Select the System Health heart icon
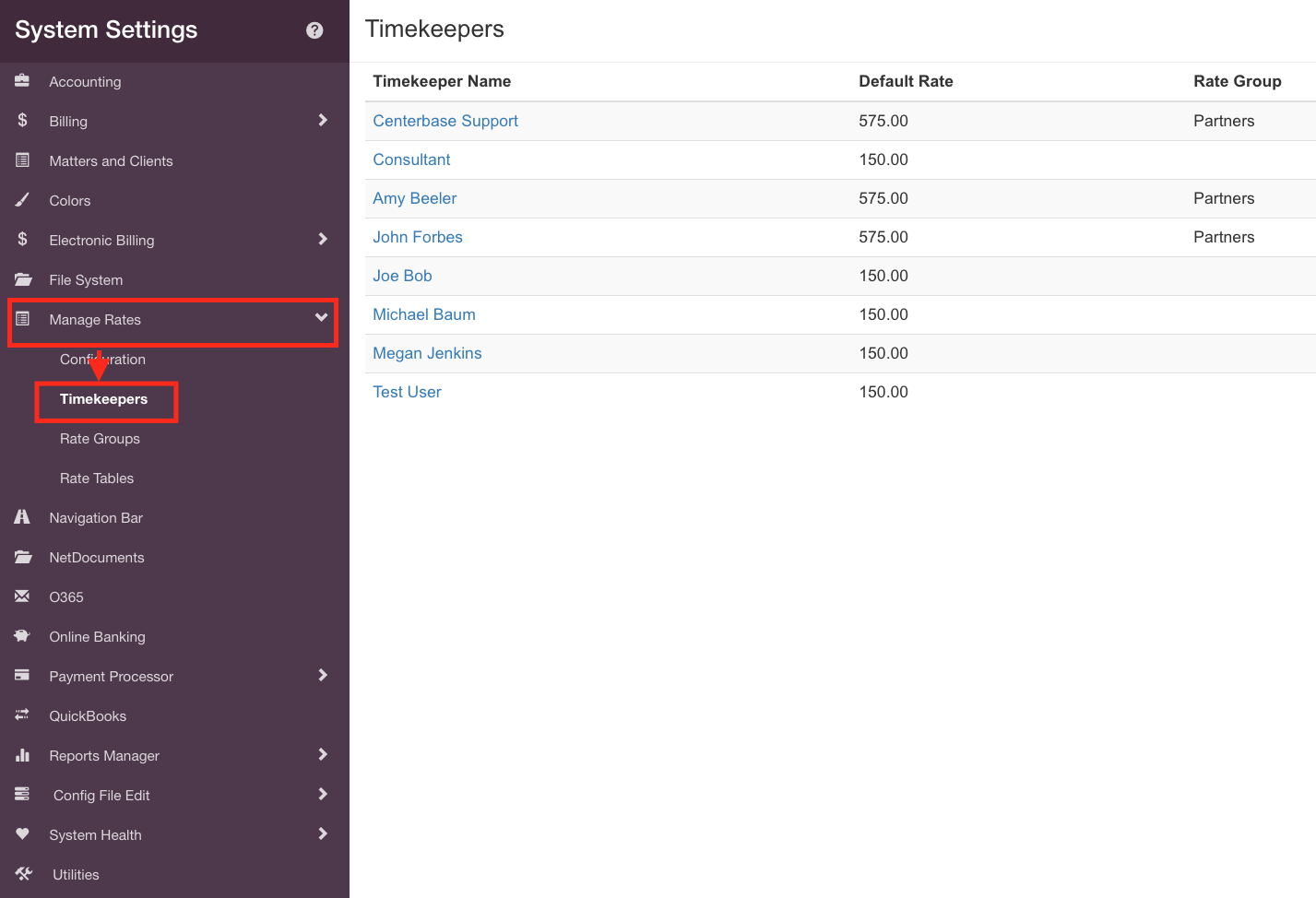Viewport: 1316px width, 898px height. point(22,834)
